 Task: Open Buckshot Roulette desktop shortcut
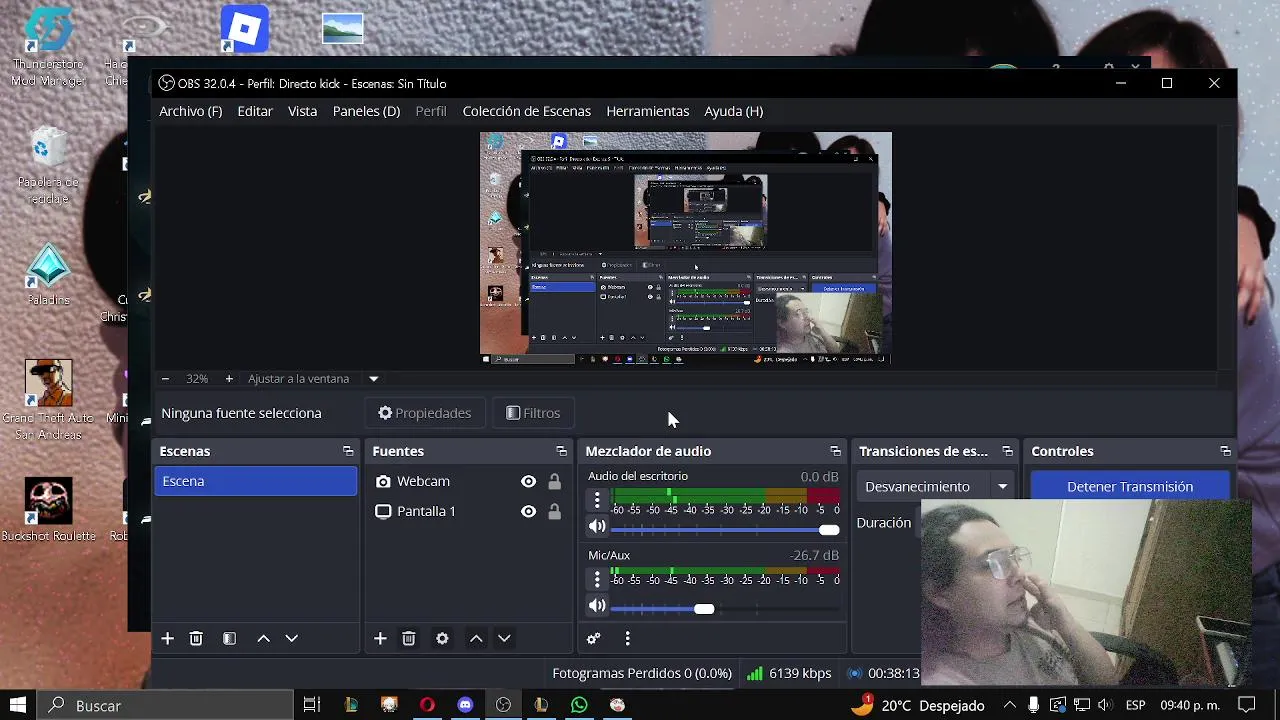point(48,509)
